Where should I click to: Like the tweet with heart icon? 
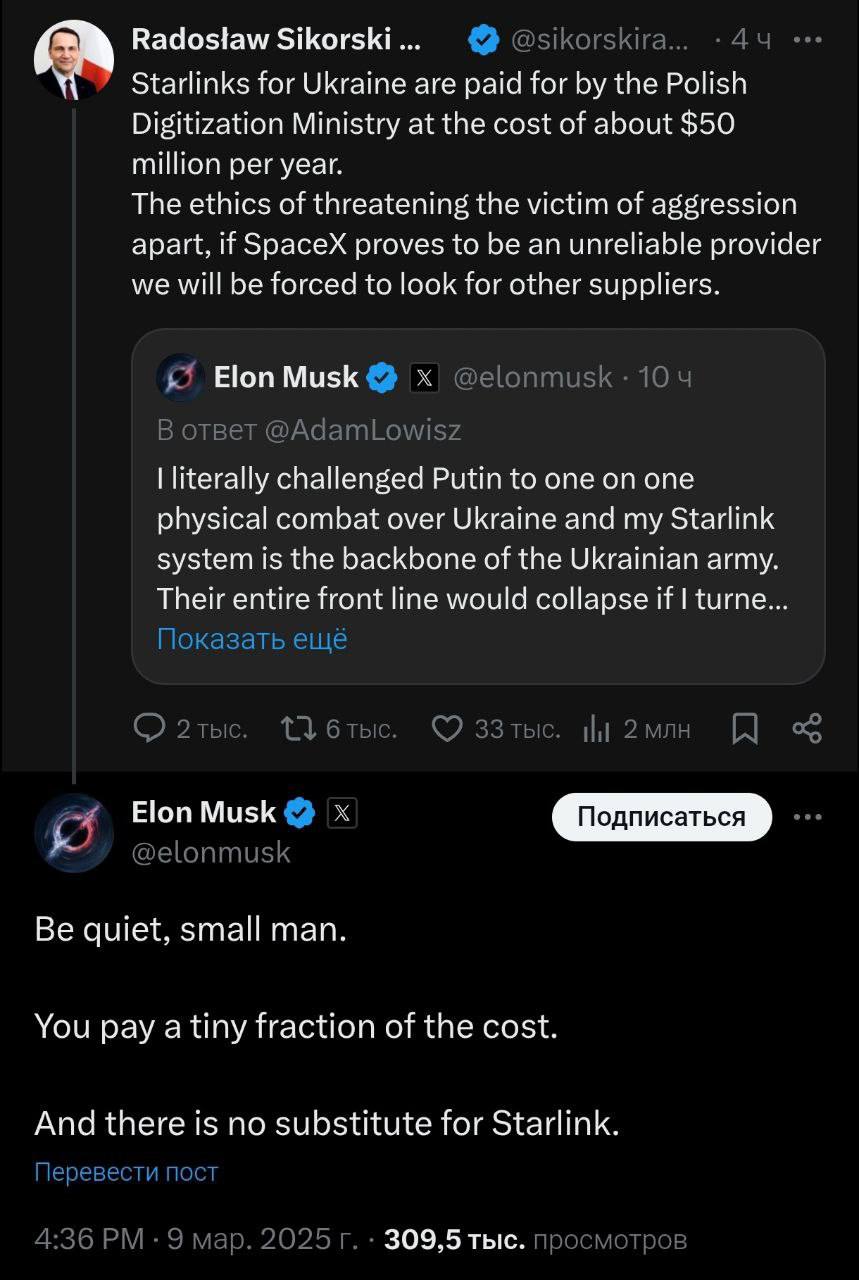point(447,729)
